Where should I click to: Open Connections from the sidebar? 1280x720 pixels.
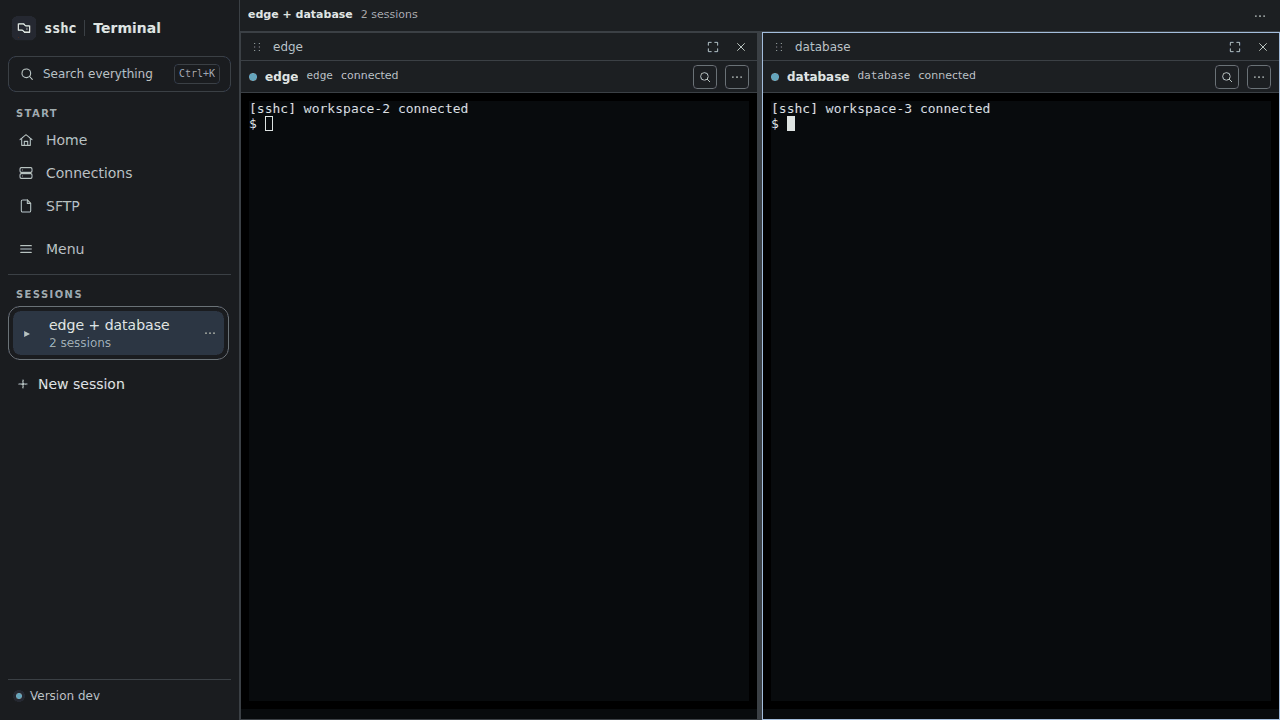(119, 173)
